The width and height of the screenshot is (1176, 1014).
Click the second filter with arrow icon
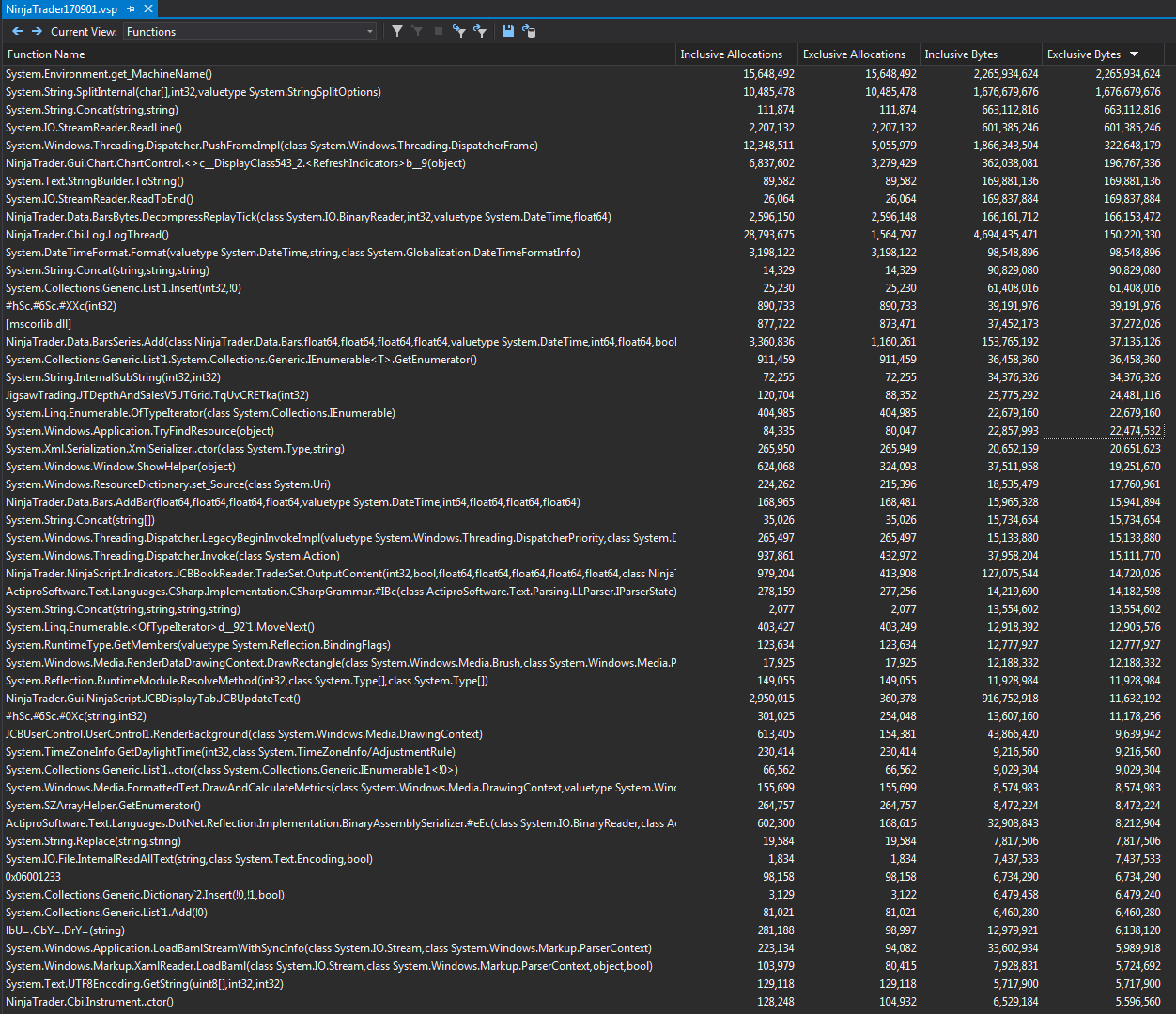click(x=480, y=31)
